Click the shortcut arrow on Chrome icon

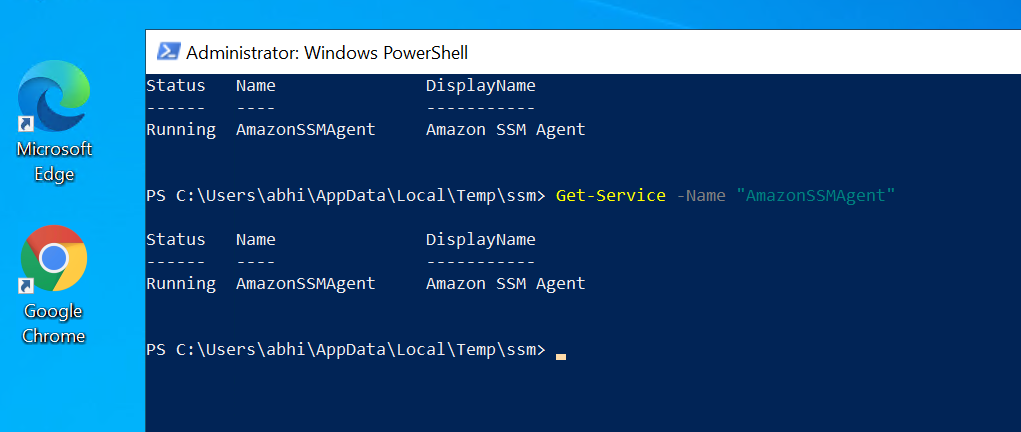(x=26, y=285)
